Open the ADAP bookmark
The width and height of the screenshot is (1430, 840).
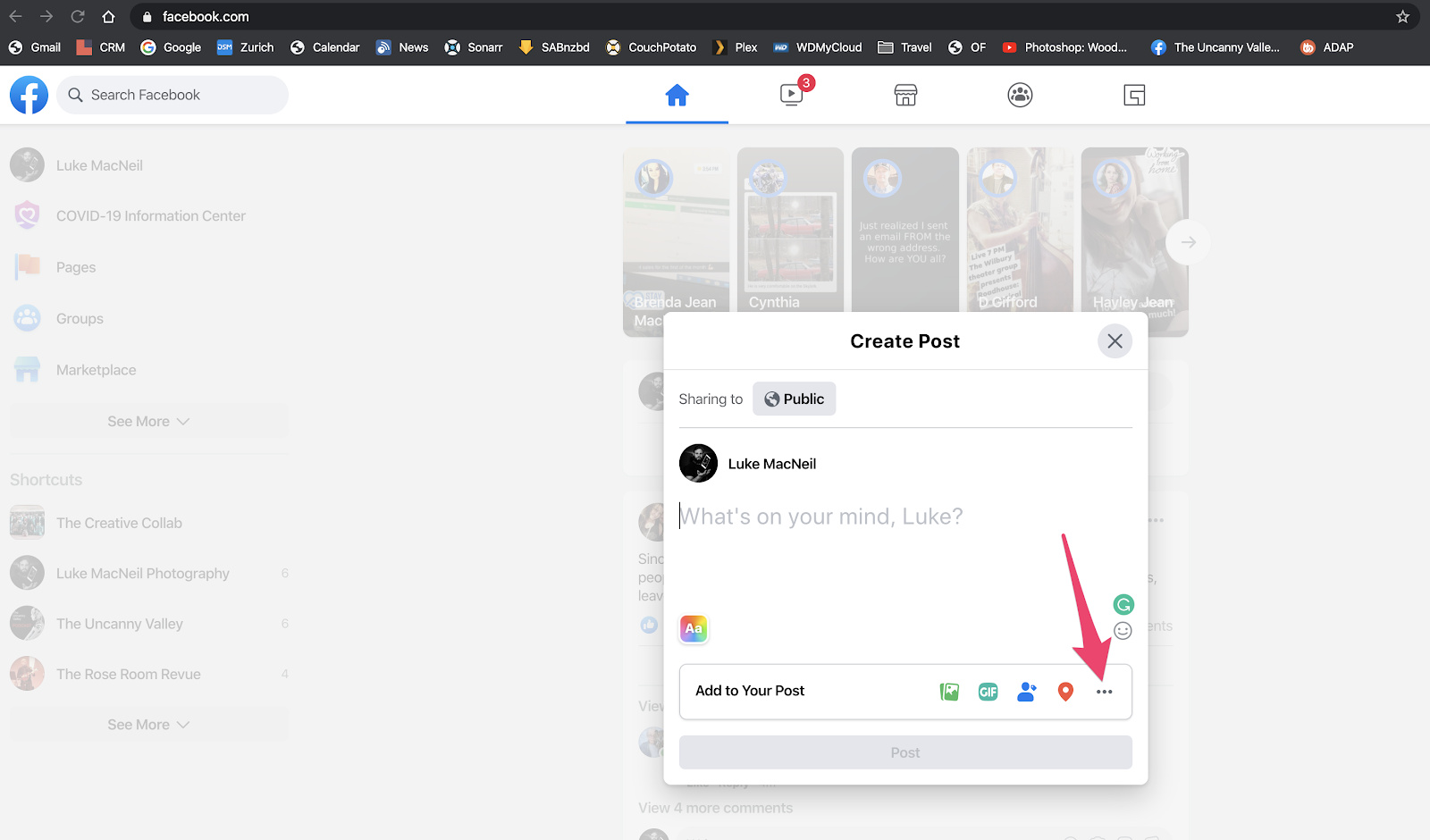[1327, 47]
